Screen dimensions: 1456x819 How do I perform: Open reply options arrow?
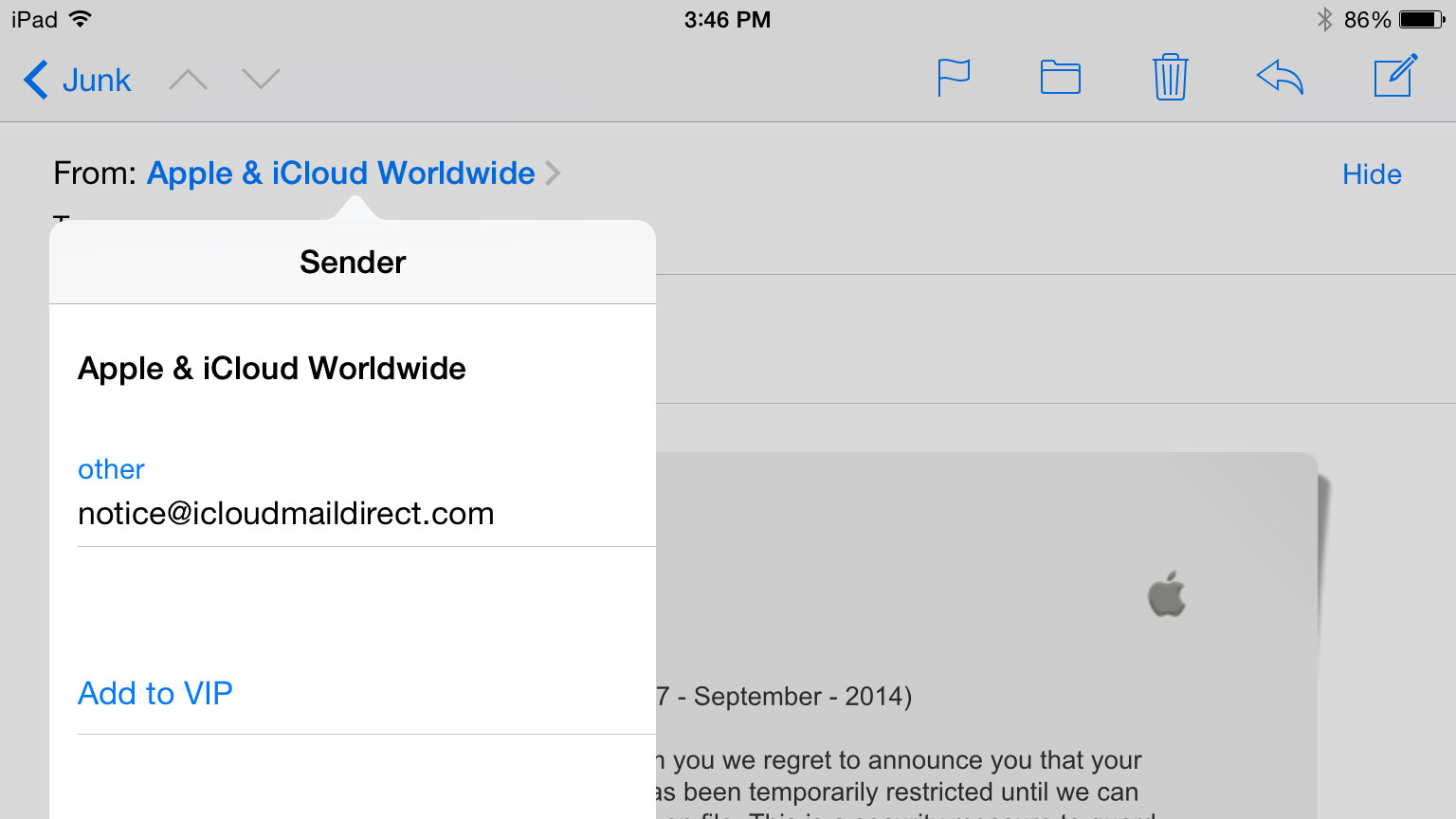[1281, 78]
